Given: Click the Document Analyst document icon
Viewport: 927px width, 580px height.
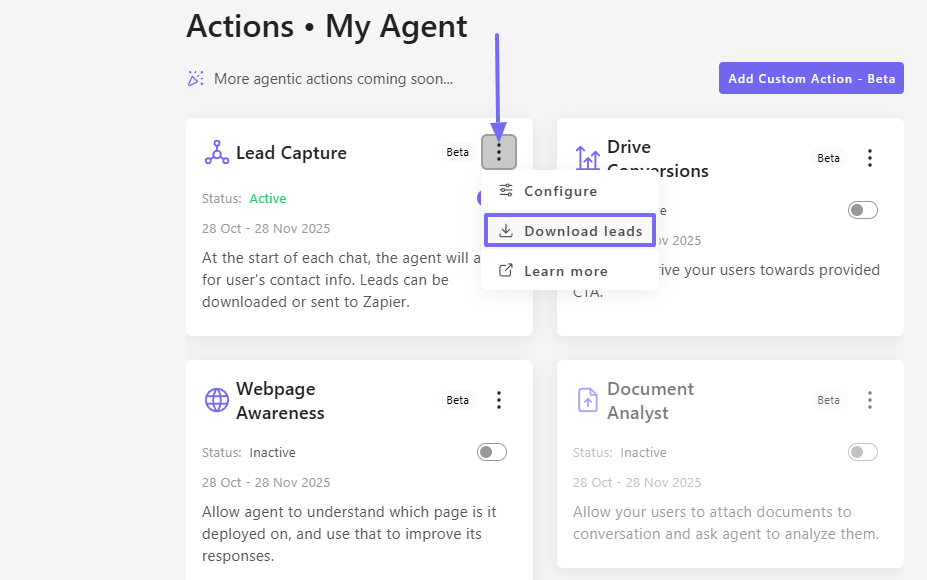Looking at the screenshot, I should click(x=588, y=400).
